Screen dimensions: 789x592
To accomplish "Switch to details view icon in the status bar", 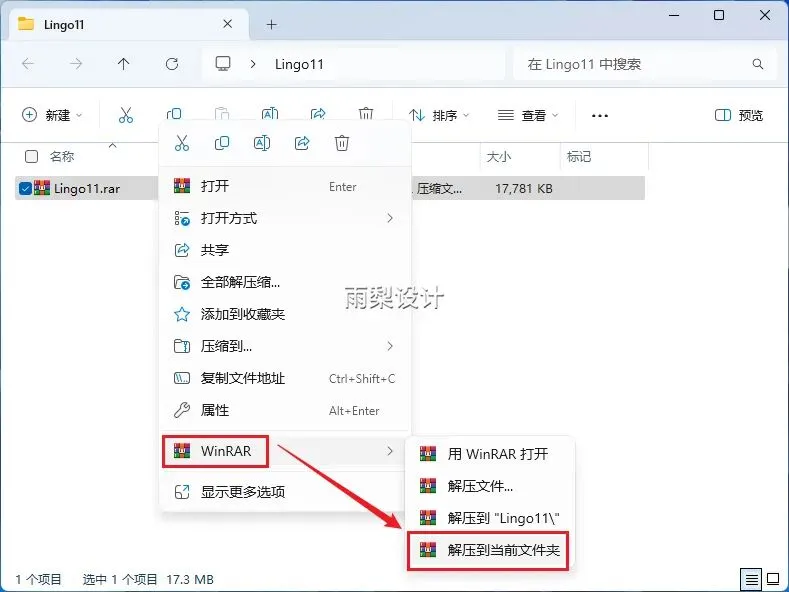I will 752,579.
